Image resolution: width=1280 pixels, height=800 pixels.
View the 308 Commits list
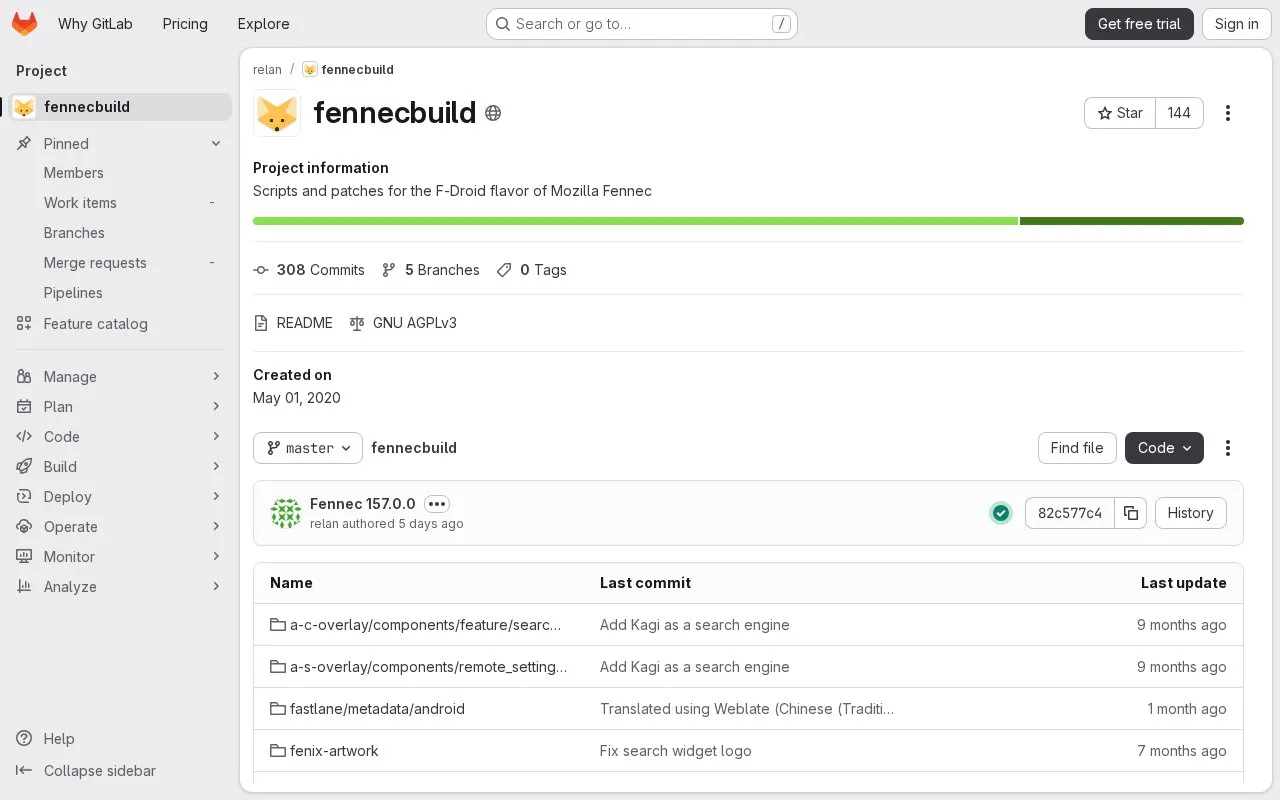point(309,270)
